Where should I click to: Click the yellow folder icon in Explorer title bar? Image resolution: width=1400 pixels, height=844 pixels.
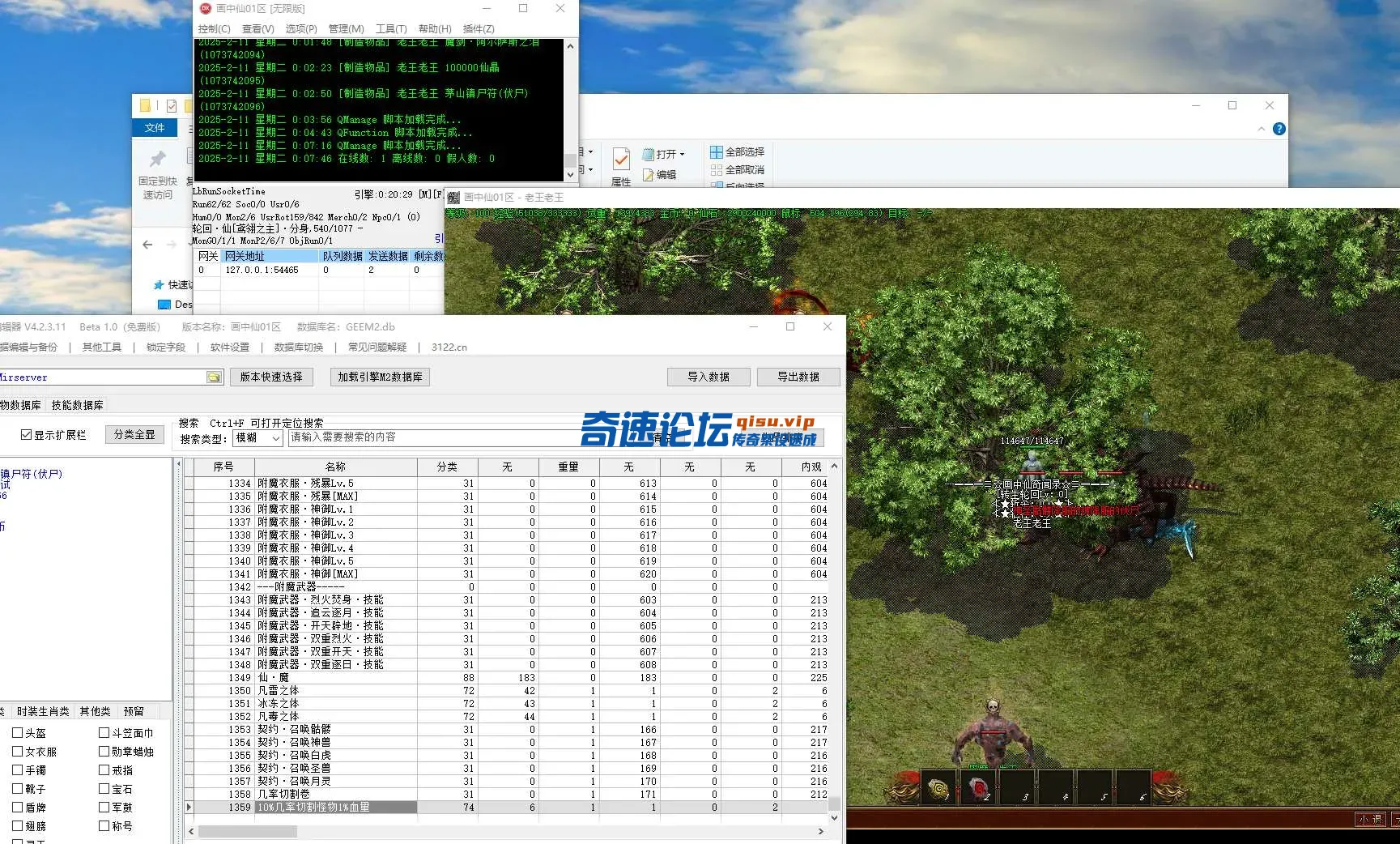click(145, 105)
